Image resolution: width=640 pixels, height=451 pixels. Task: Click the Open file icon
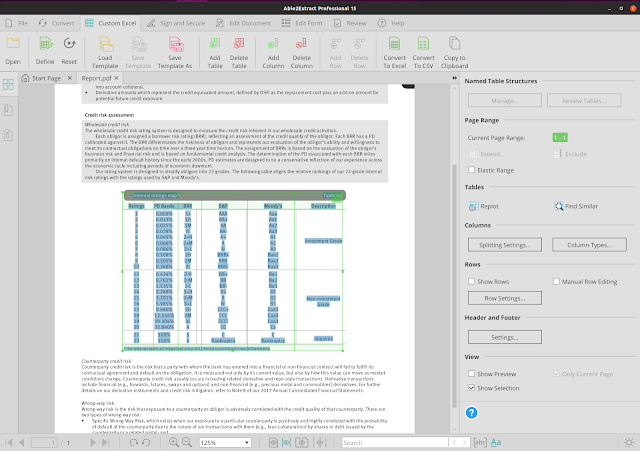pos(13,44)
